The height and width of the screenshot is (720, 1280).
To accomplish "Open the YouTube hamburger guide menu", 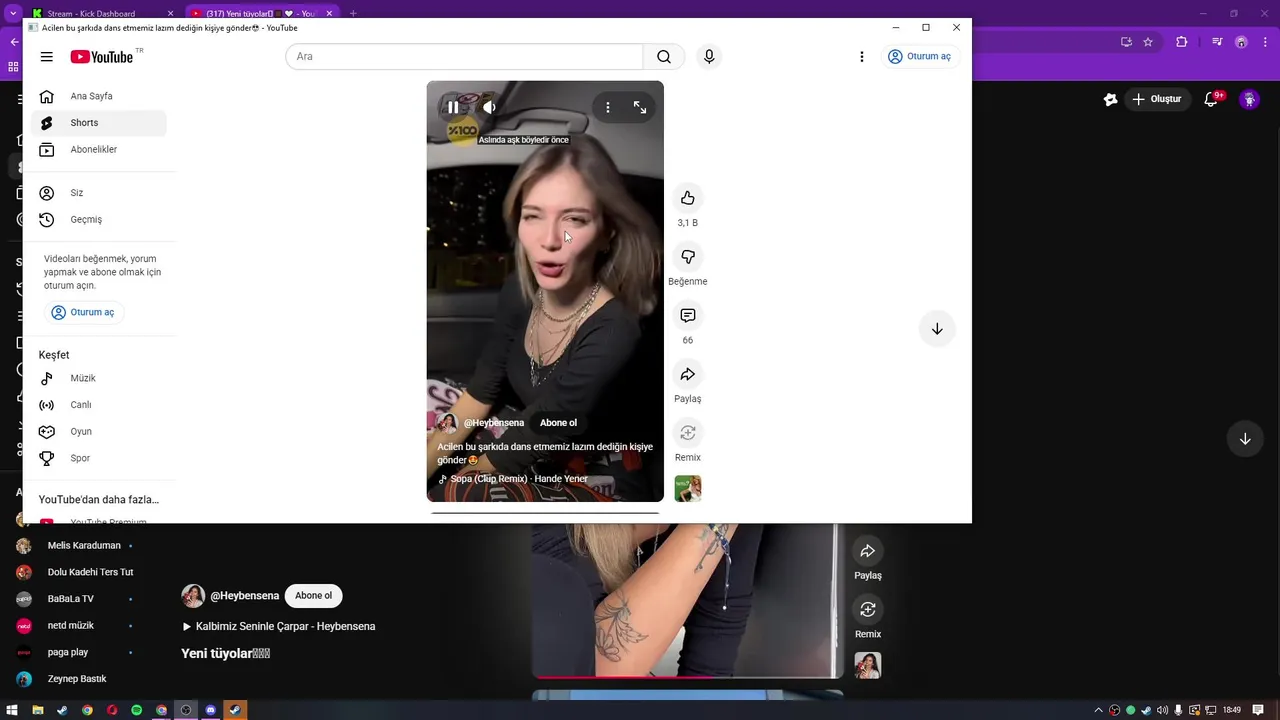I will pos(46,57).
